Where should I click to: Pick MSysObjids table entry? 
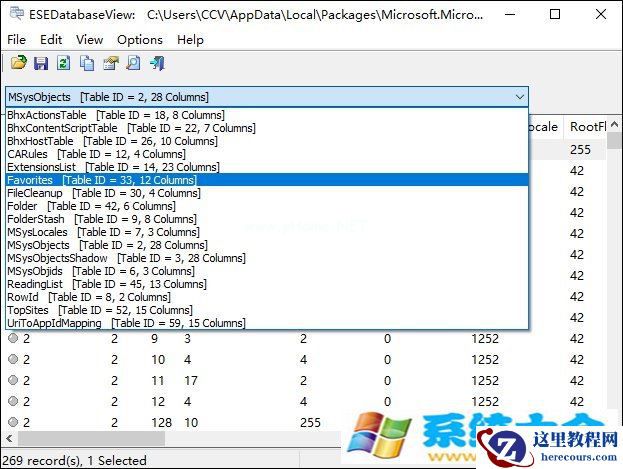point(267,271)
